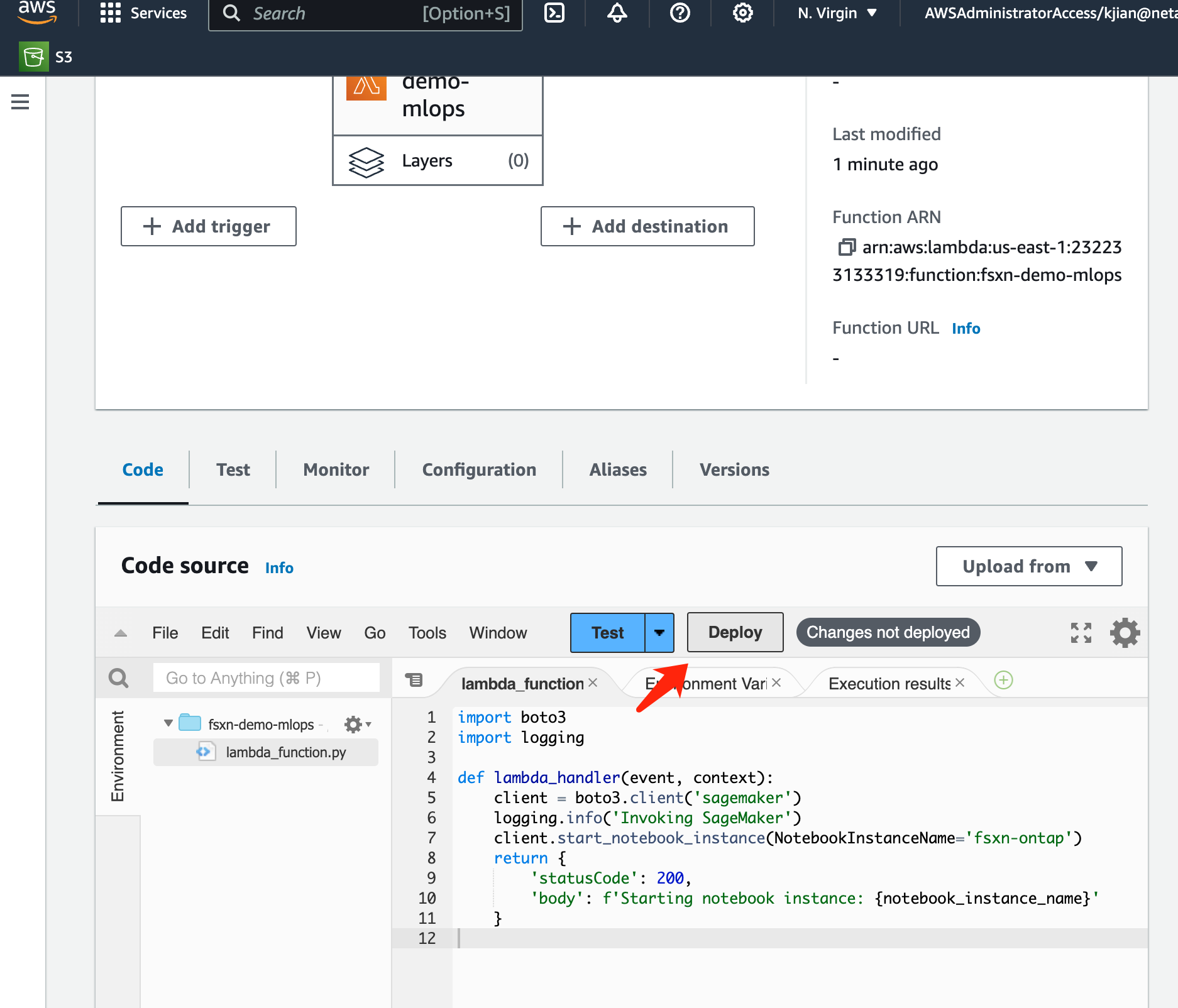
Task: Click the search magnifier in editor sidebar
Action: coord(118,677)
